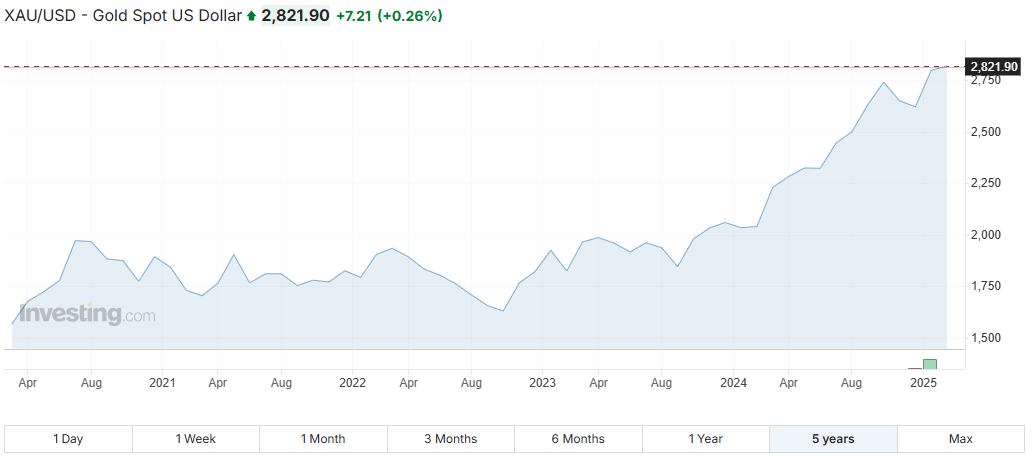This screenshot has width=1032, height=460.
Task: Click the +7.21 (+0.26%) change value
Action: coord(389,16)
